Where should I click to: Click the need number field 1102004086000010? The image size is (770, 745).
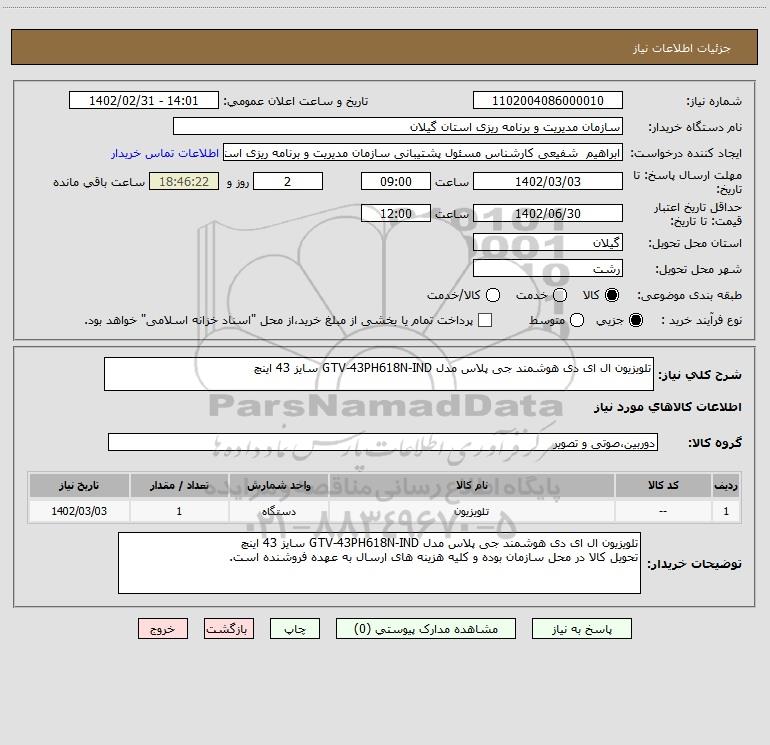tap(548, 101)
